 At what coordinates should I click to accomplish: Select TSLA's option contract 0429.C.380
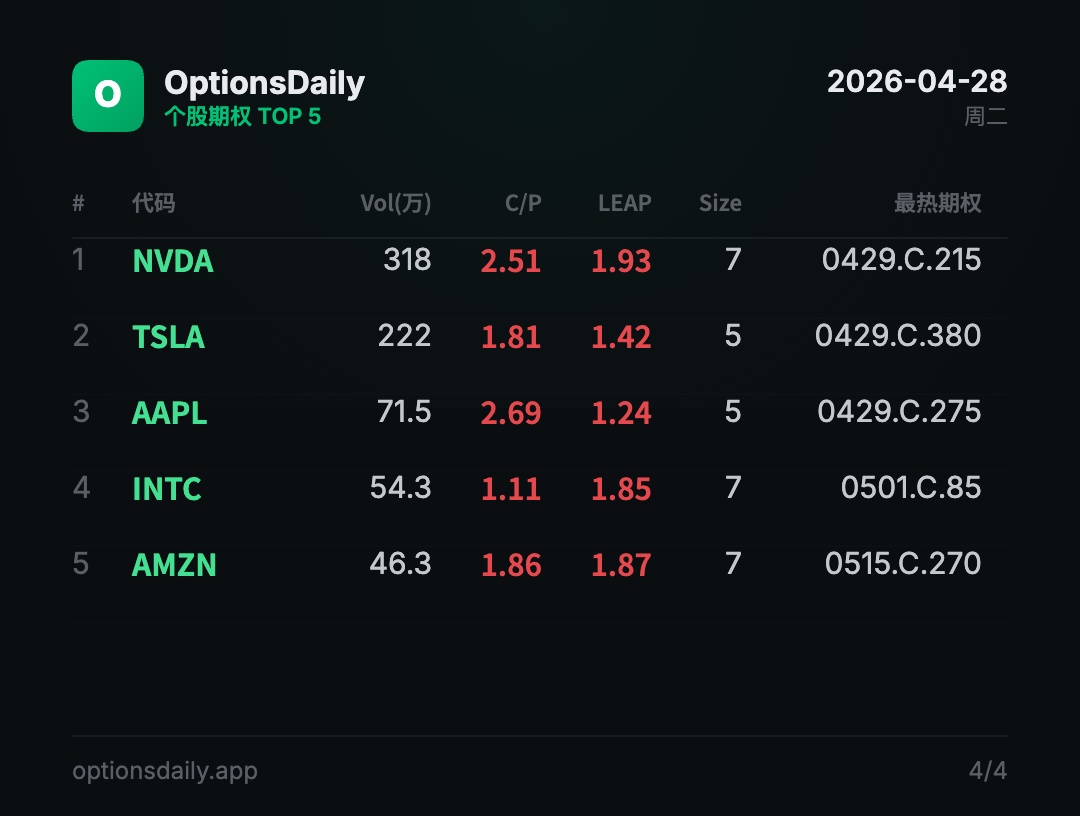[x=898, y=336]
